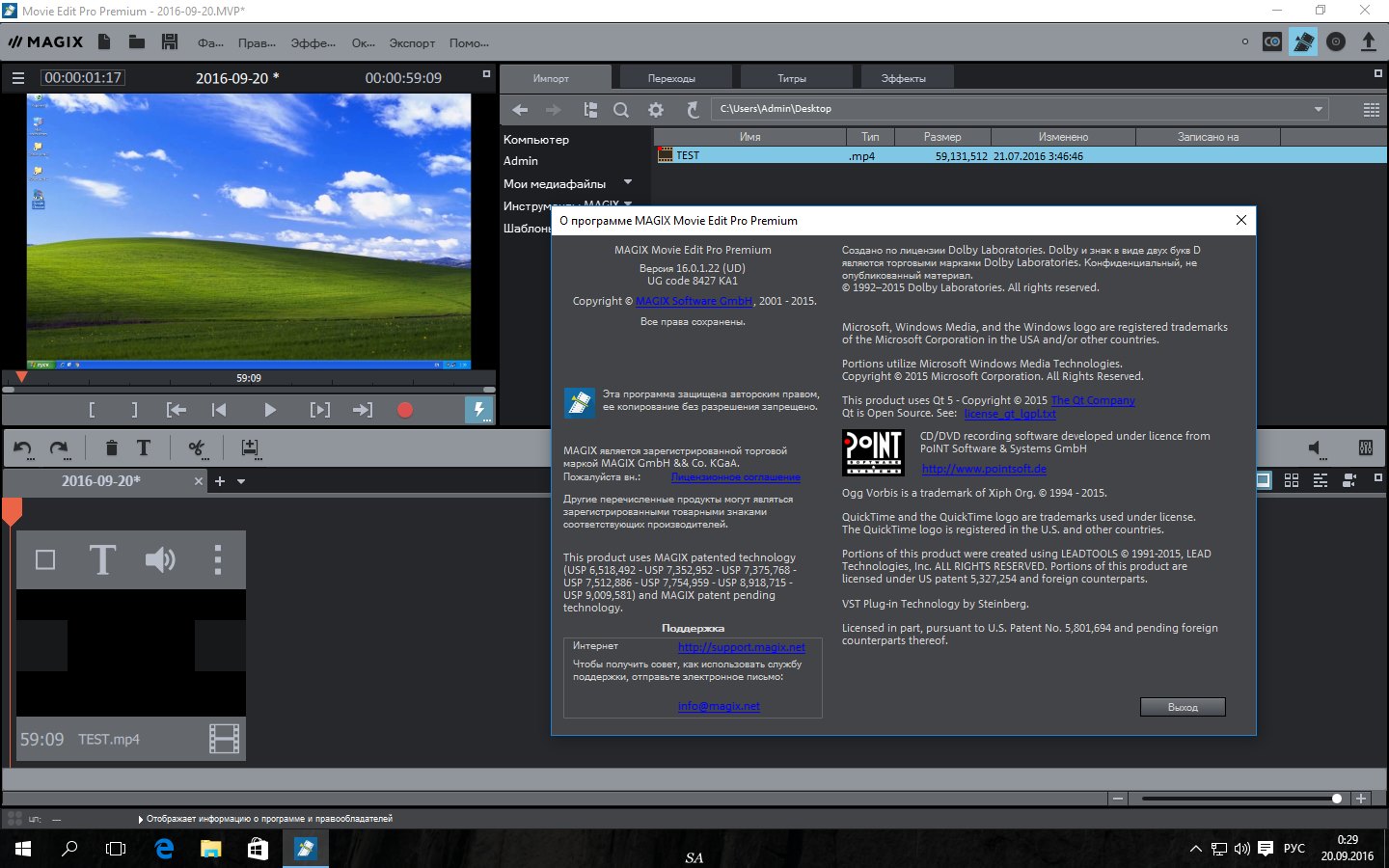
Task: Toggle the lightning performance button in preview
Action: pos(478,410)
